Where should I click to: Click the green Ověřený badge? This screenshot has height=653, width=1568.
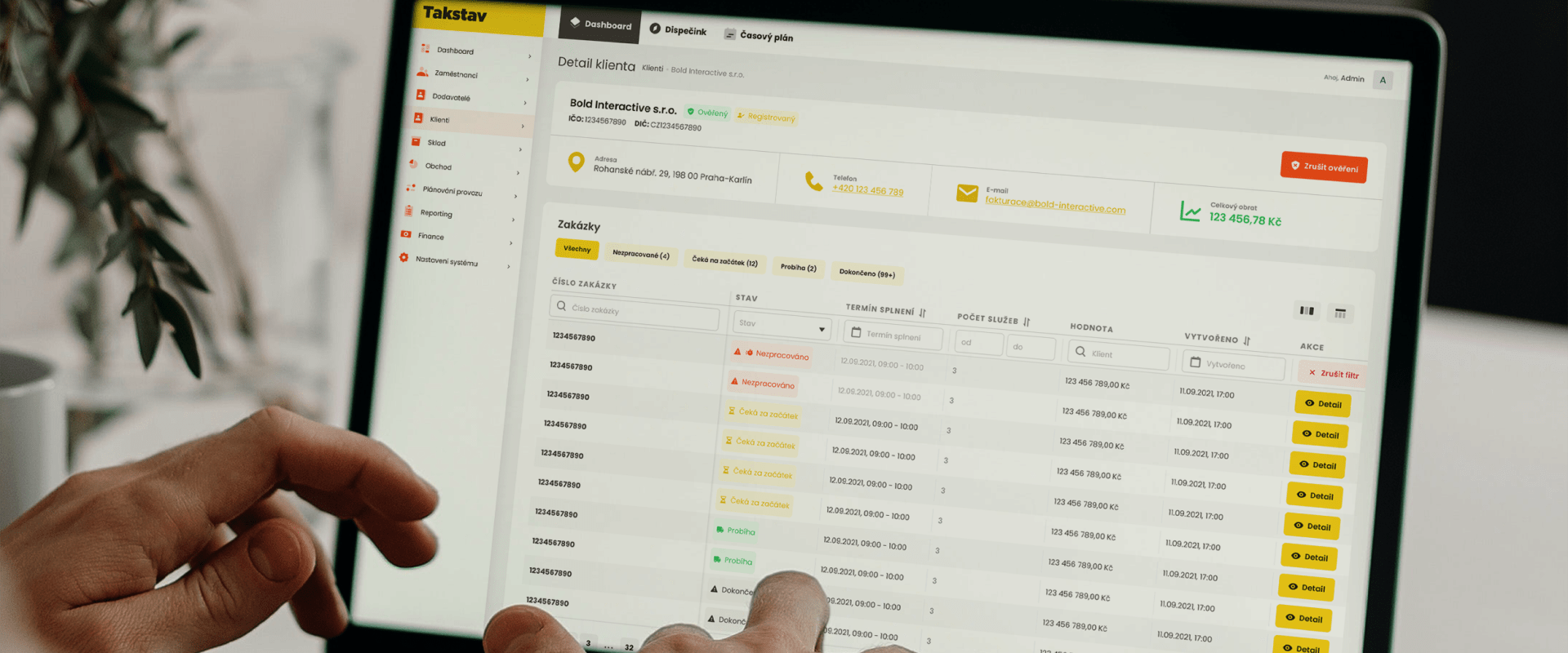707,113
